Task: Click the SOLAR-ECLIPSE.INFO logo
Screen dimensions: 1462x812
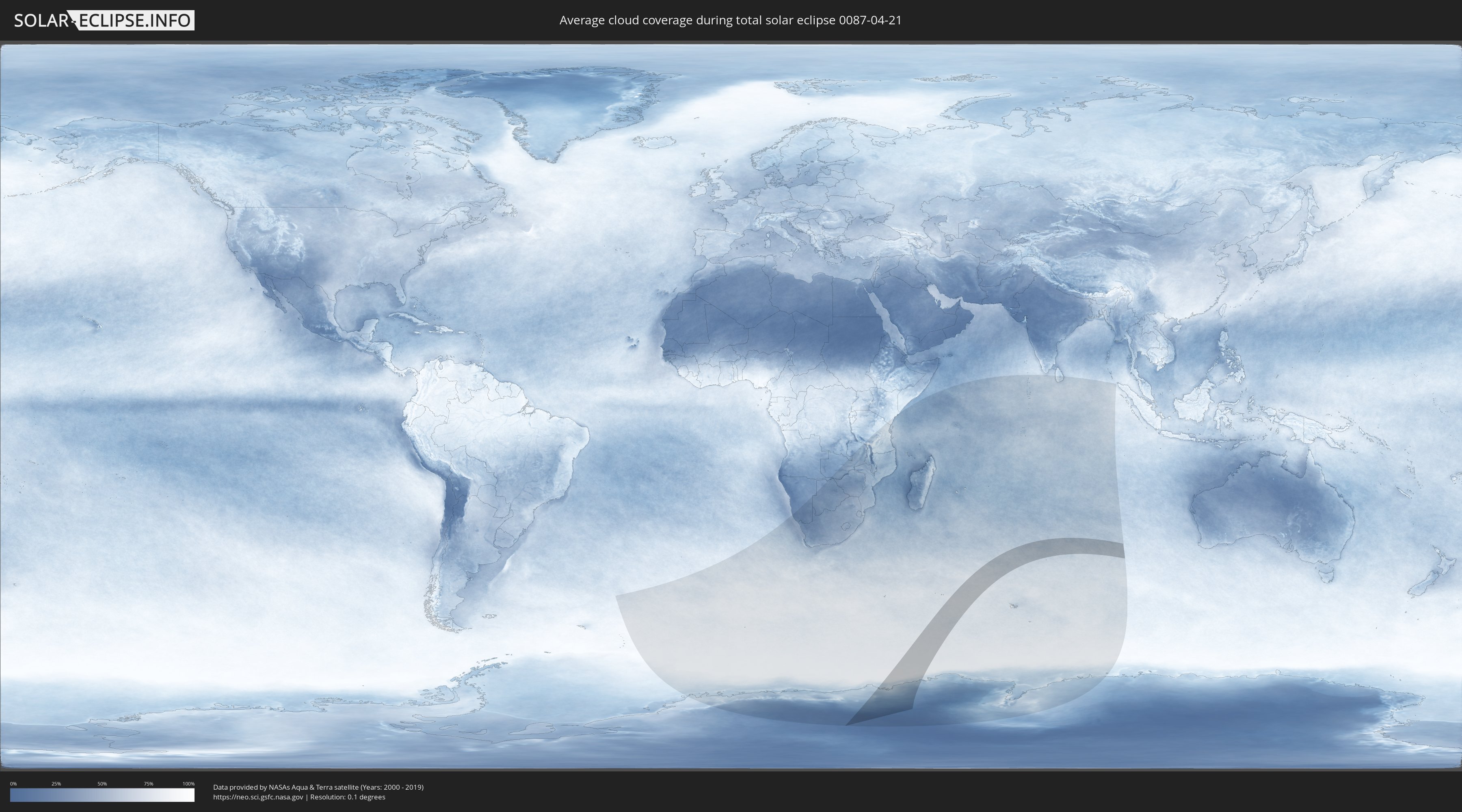Action: 104,20
